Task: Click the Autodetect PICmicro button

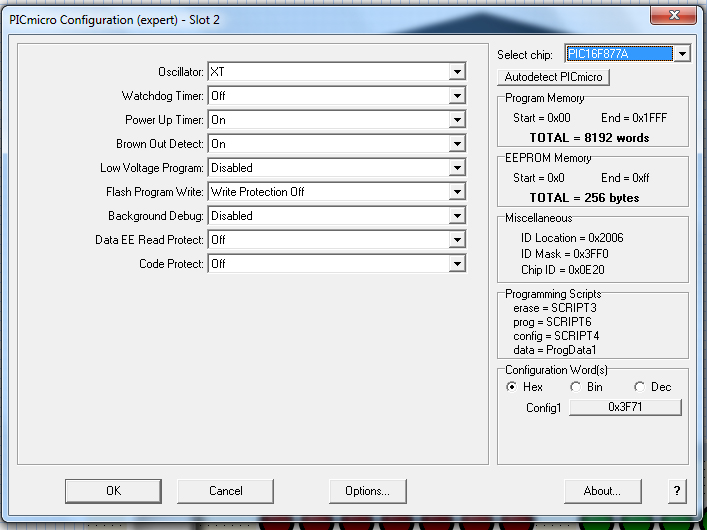Action: [x=553, y=77]
